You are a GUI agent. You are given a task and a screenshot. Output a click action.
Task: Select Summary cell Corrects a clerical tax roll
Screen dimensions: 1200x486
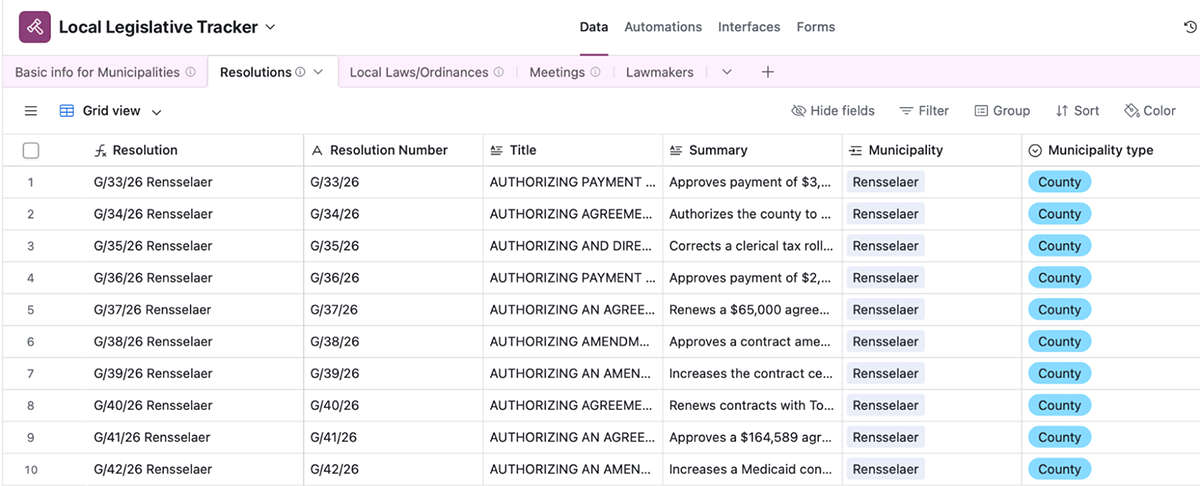click(x=752, y=246)
